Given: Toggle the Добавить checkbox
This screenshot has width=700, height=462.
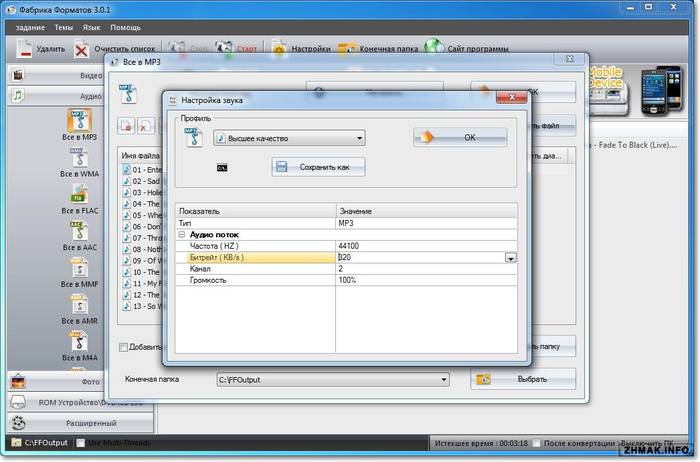Looking at the screenshot, I should pos(124,347).
